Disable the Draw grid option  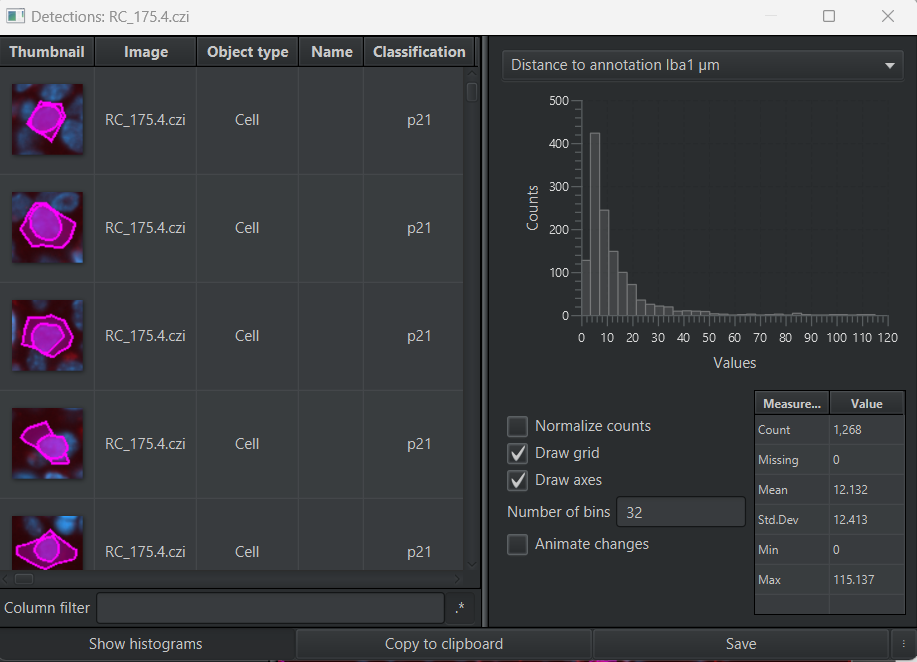(517, 453)
